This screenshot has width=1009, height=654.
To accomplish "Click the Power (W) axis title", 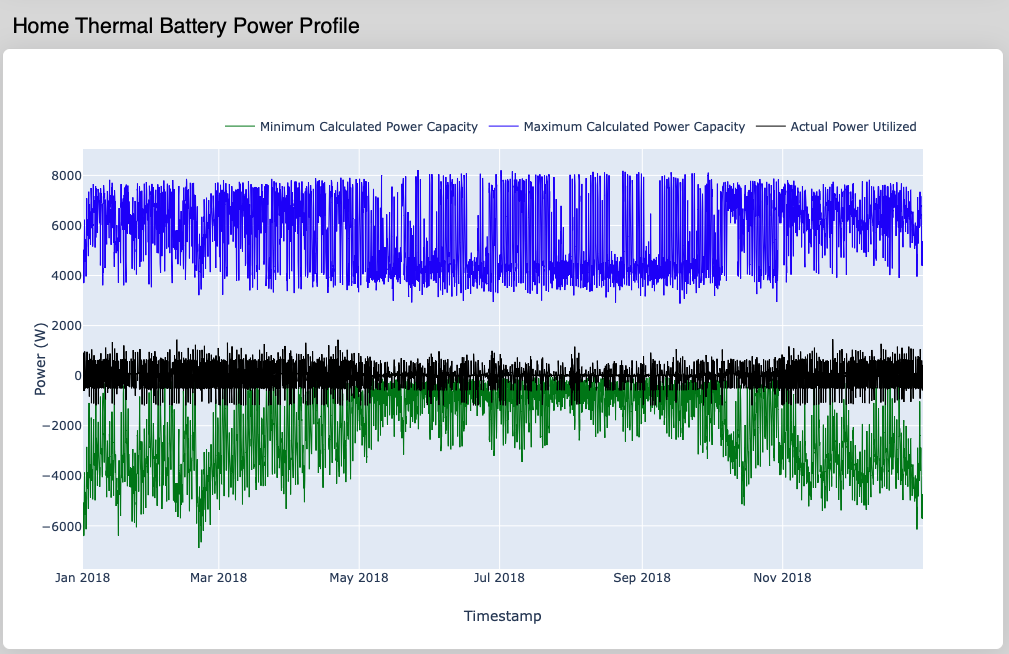I will tap(40, 359).
